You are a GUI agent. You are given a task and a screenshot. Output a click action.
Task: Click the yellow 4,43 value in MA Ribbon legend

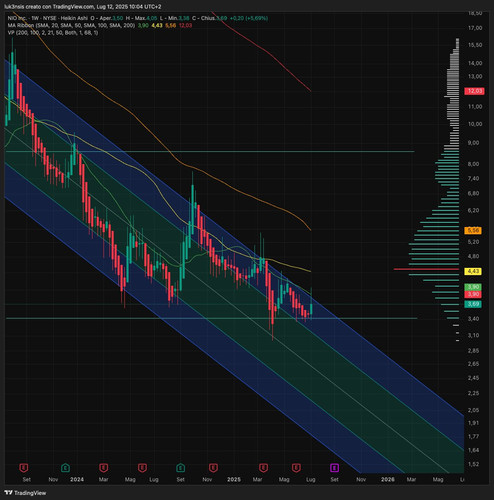point(157,25)
